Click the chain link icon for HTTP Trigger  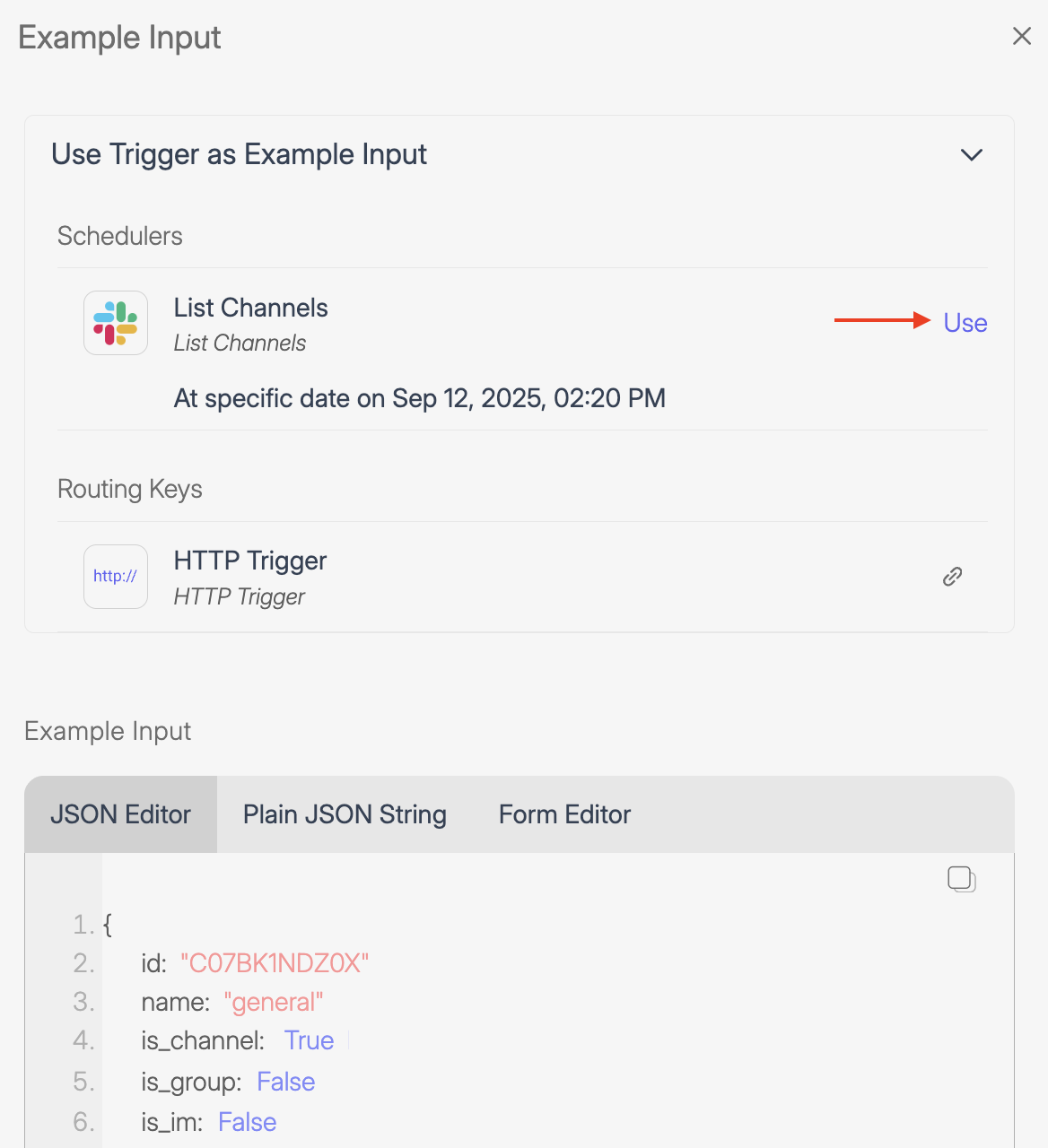952,577
